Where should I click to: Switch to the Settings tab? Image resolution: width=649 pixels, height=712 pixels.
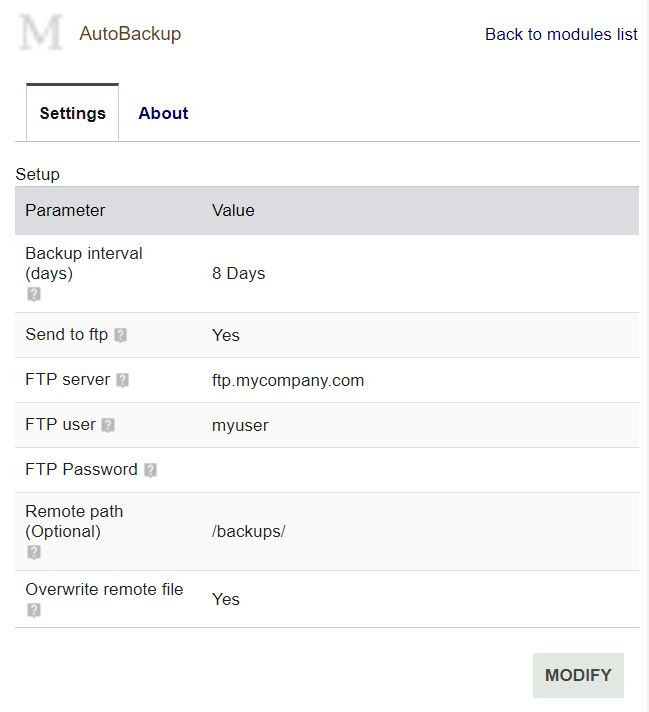coord(72,113)
